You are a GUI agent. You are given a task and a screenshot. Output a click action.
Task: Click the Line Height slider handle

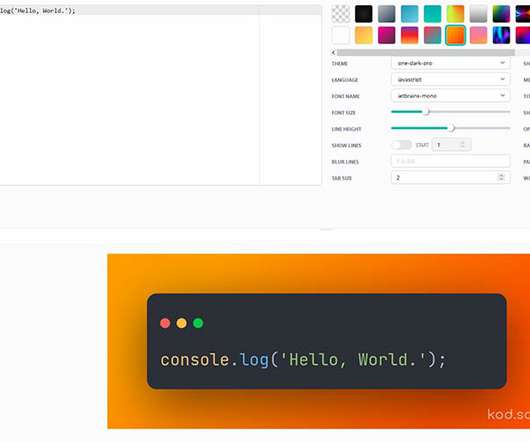coord(452,128)
